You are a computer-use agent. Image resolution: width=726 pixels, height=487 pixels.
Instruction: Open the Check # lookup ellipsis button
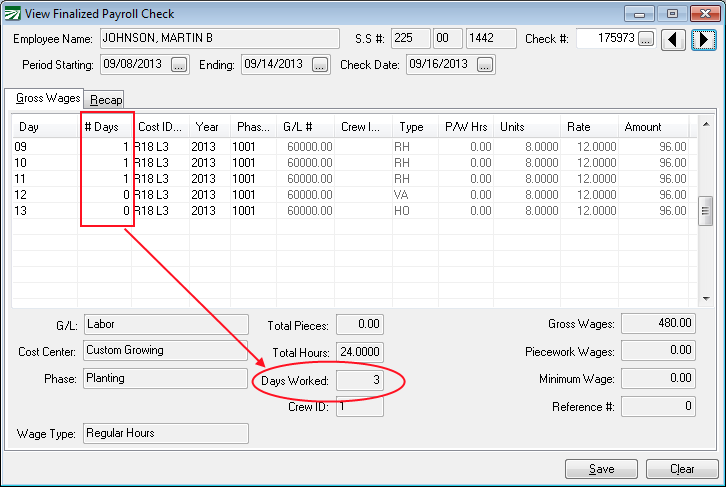click(646, 39)
